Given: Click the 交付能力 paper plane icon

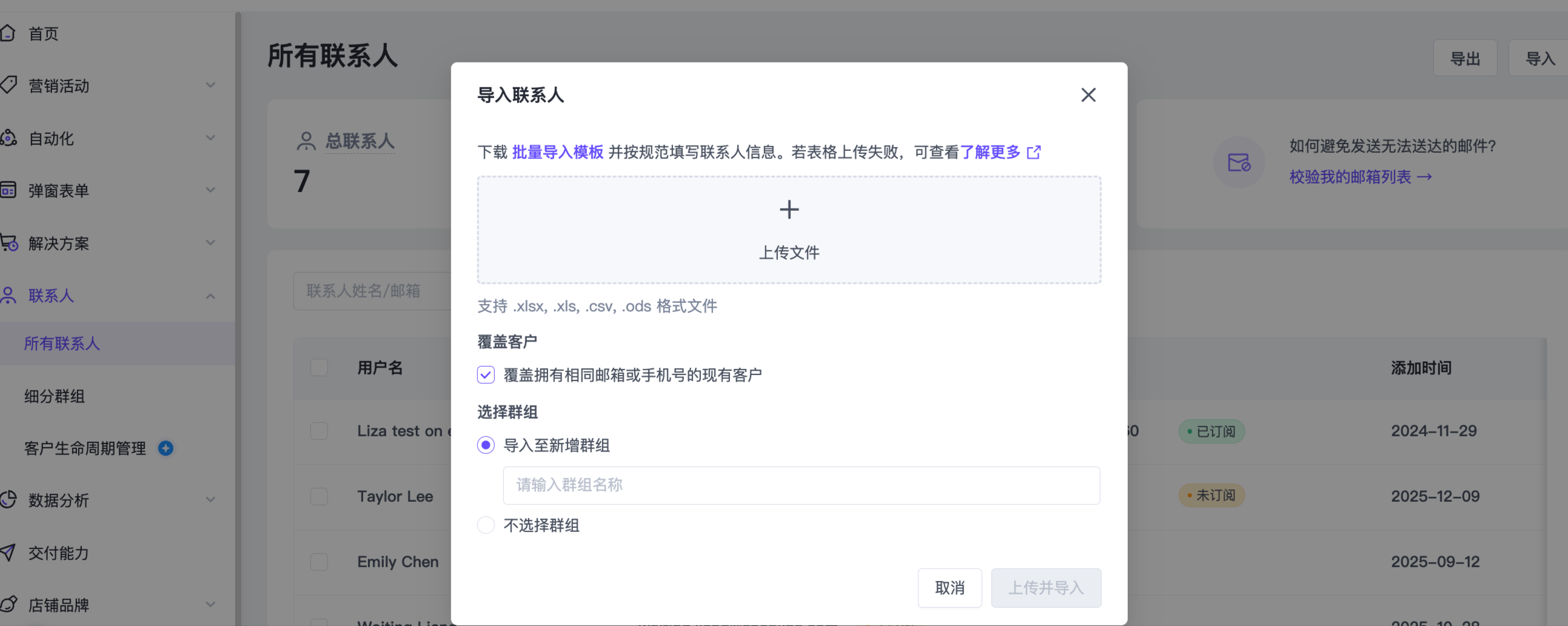Looking at the screenshot, I should 8,553.
